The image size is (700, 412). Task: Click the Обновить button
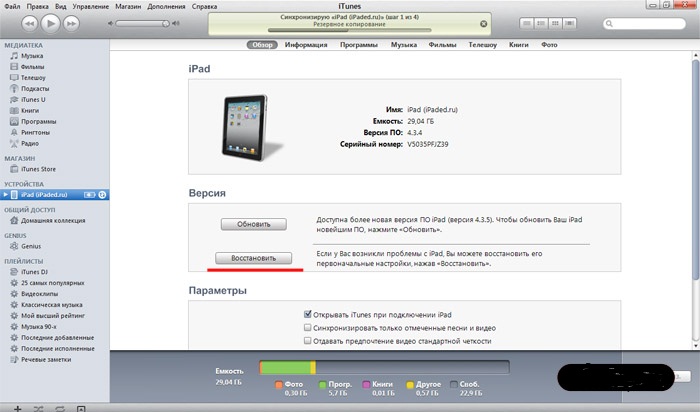pos(254,223)
